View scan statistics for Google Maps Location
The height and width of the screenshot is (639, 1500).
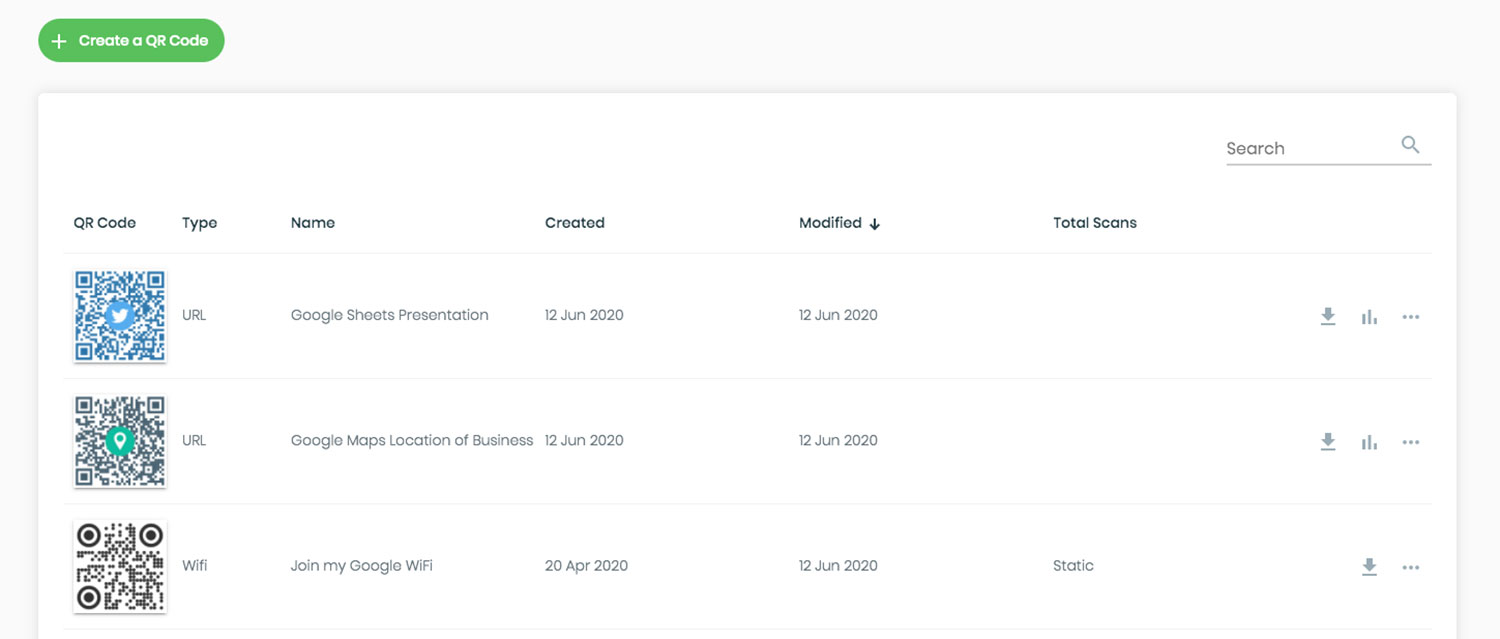(x=1369, y=442)
